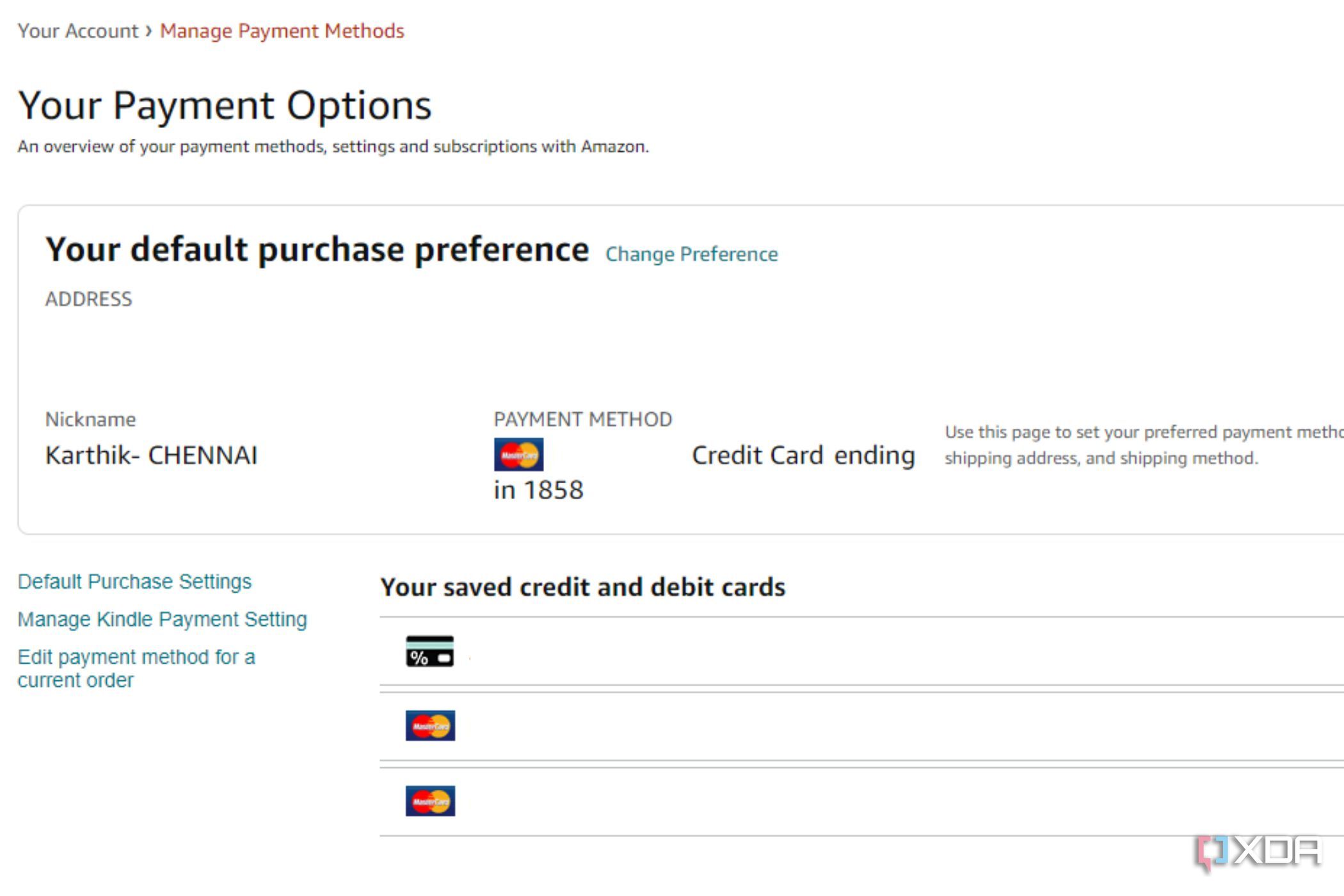Open the Change Preference link
The image size is (1344, 896).
click(691, 254)
